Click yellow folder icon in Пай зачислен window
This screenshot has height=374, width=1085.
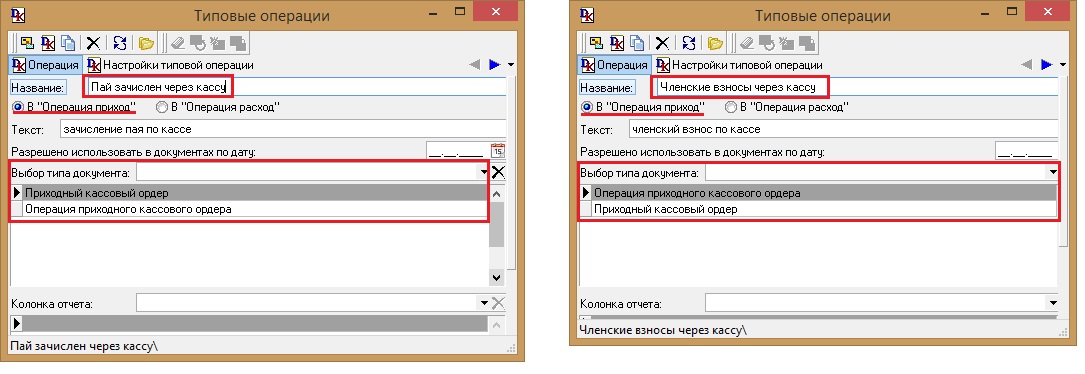pos(146,43)
